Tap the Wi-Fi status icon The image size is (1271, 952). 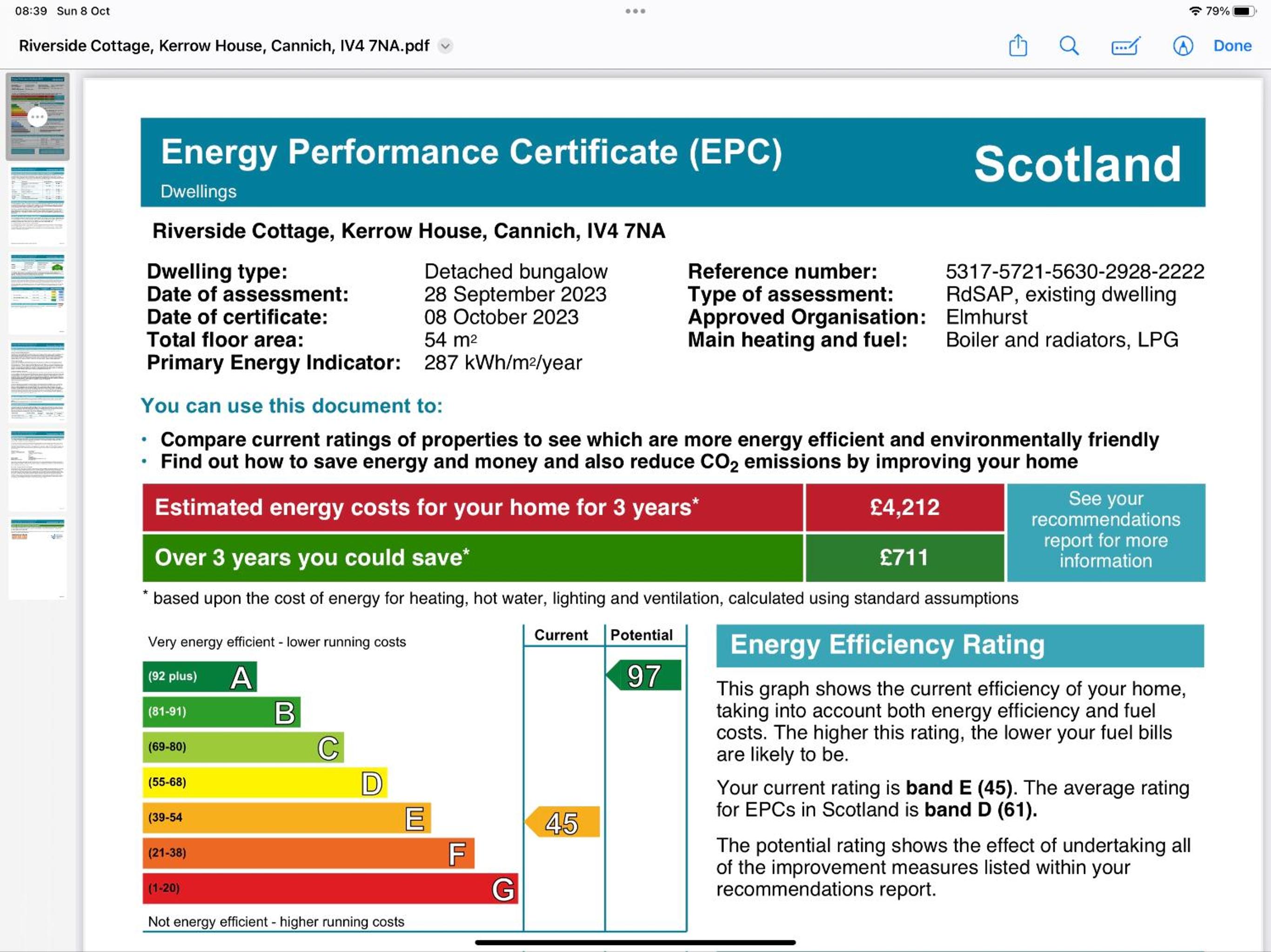tap(1195, 11)
